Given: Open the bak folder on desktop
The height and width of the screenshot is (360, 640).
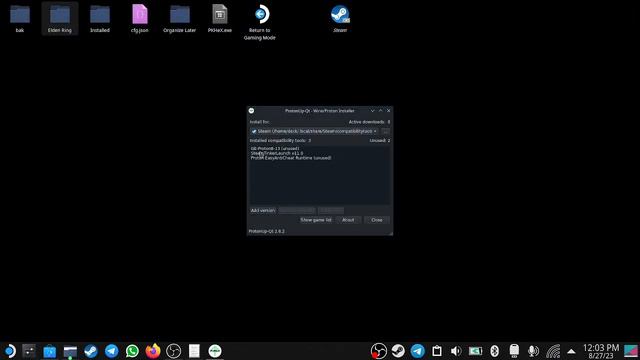Looking at the screenshot, I should (x=20, y=18).
